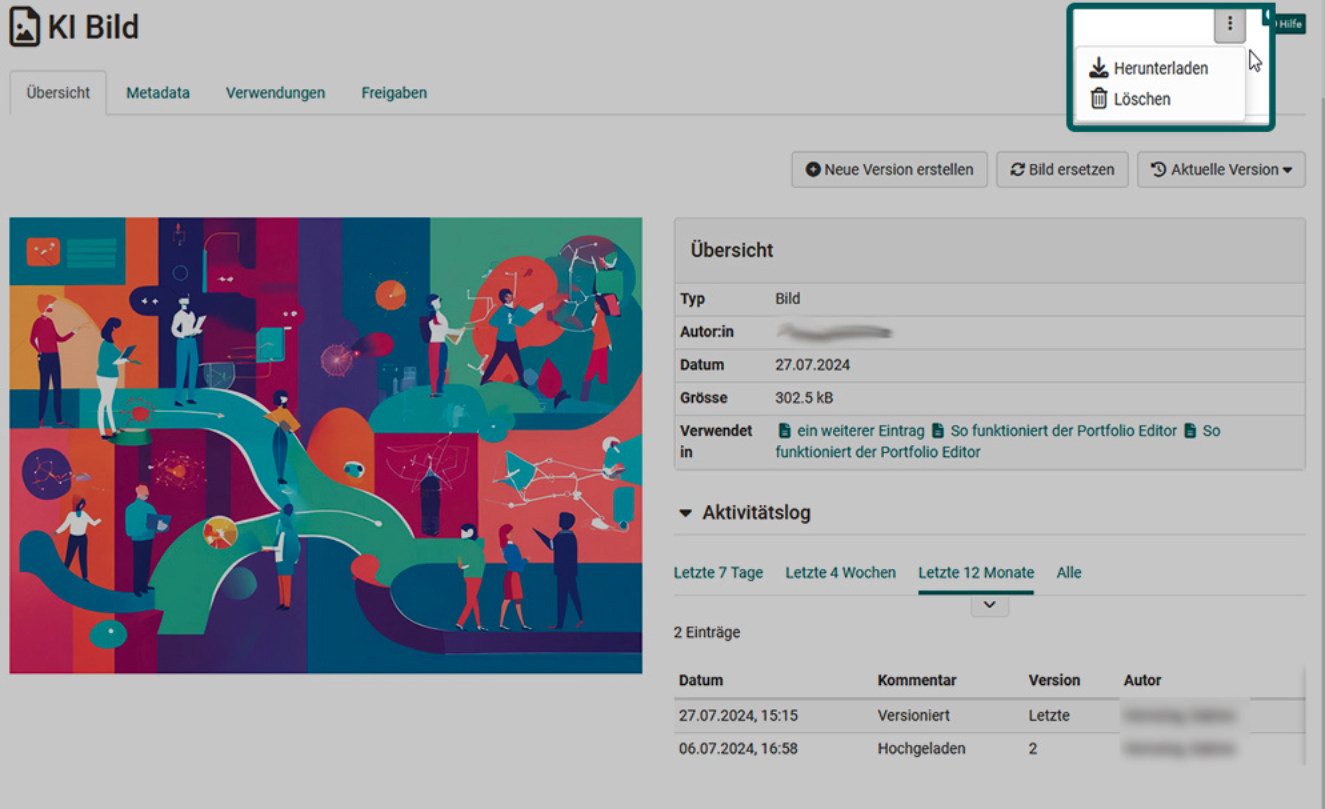
Task: Select Löschen from the open menu
Action: coord(1141,98)
